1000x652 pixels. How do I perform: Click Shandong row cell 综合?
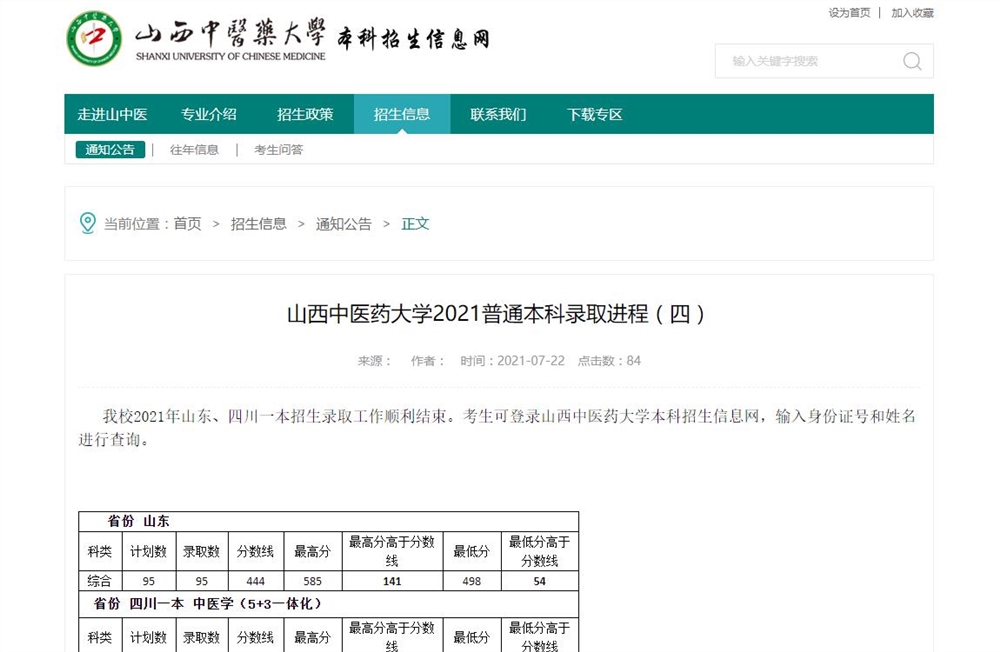[99, 581]
